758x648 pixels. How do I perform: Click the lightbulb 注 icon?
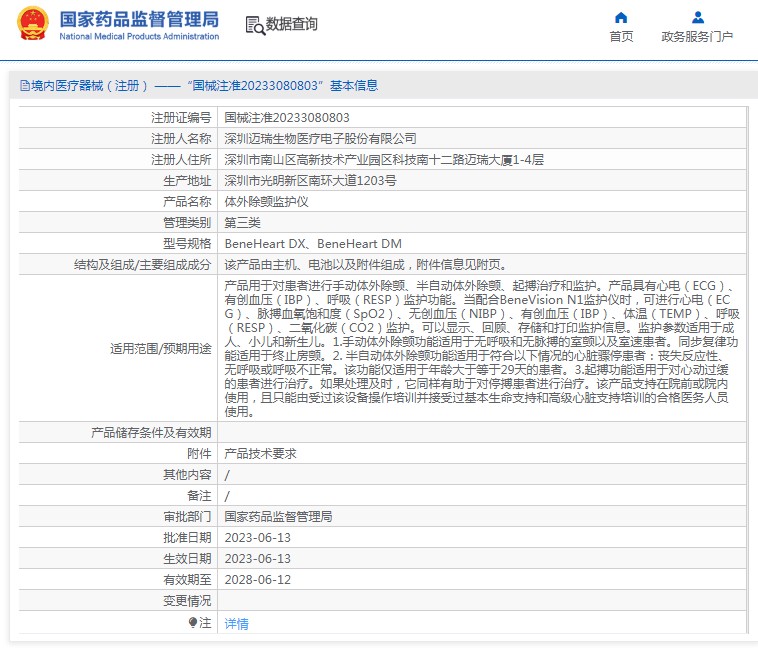(193, 622)
